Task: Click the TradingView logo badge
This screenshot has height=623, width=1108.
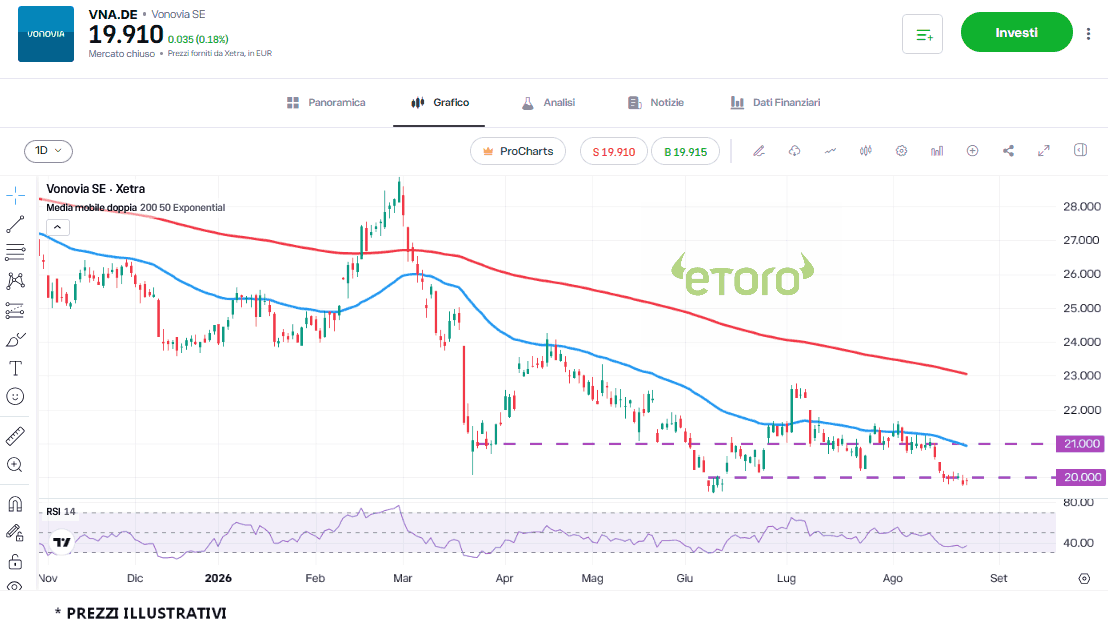Action: click(x=61, y=542)
